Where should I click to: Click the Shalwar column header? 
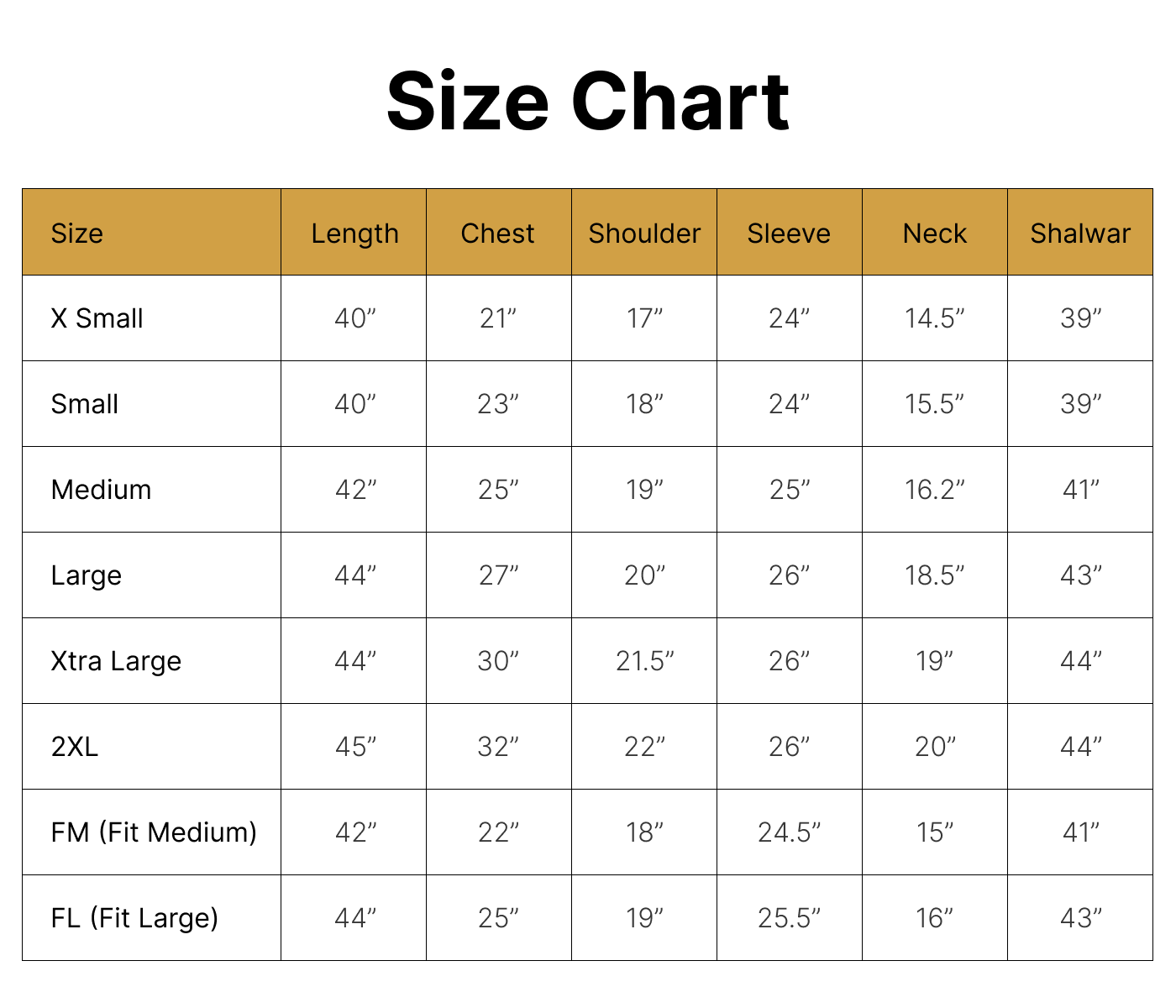tap(1080, 234)
